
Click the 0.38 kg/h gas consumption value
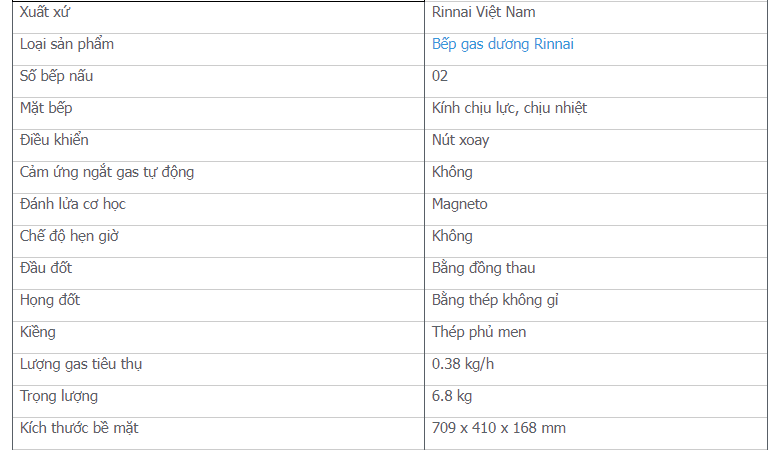tap(461, 364)
